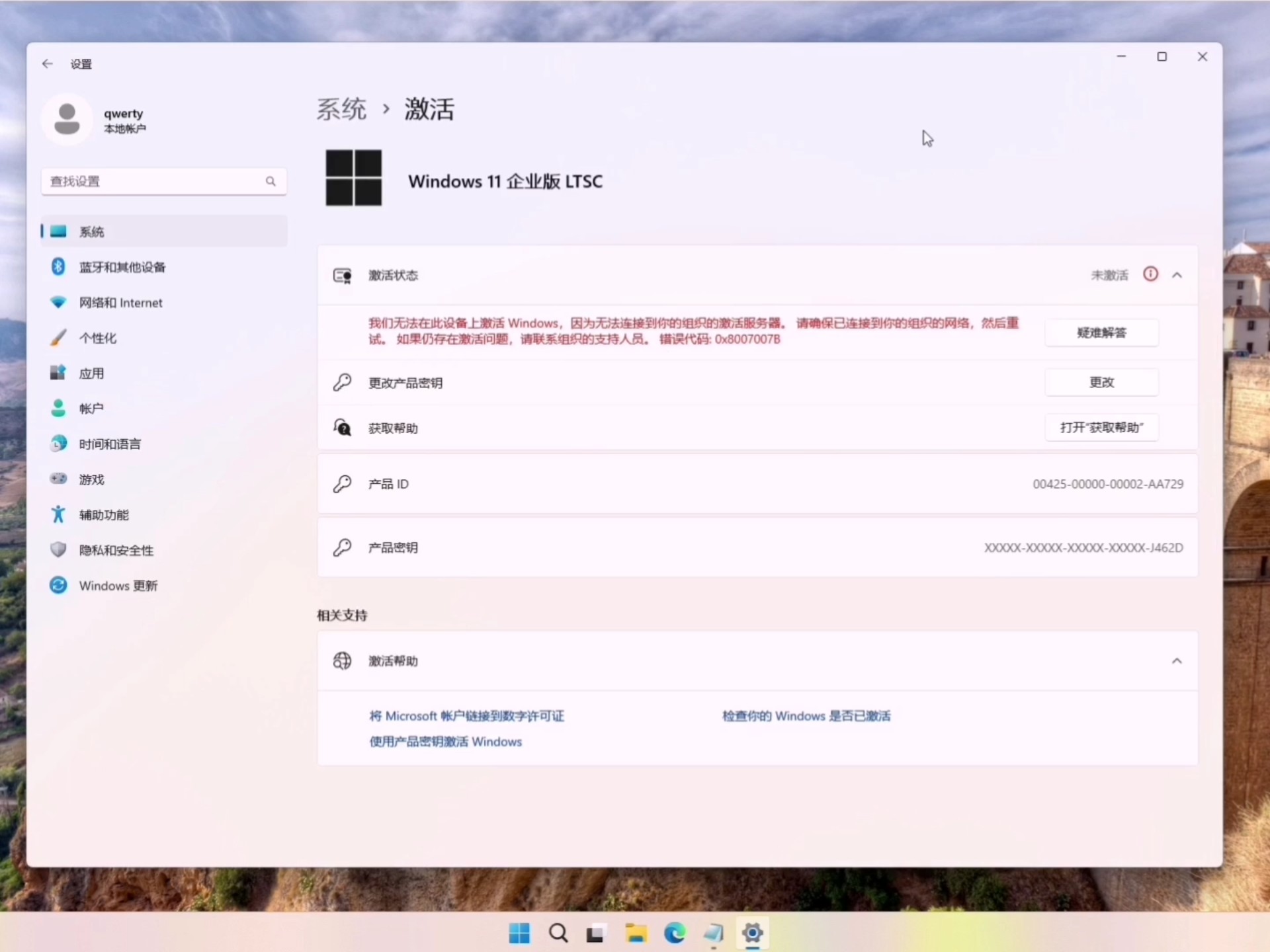
Task: Open link 检查你的 Windows 是否已激活
Action: click(x=806, y=716)
